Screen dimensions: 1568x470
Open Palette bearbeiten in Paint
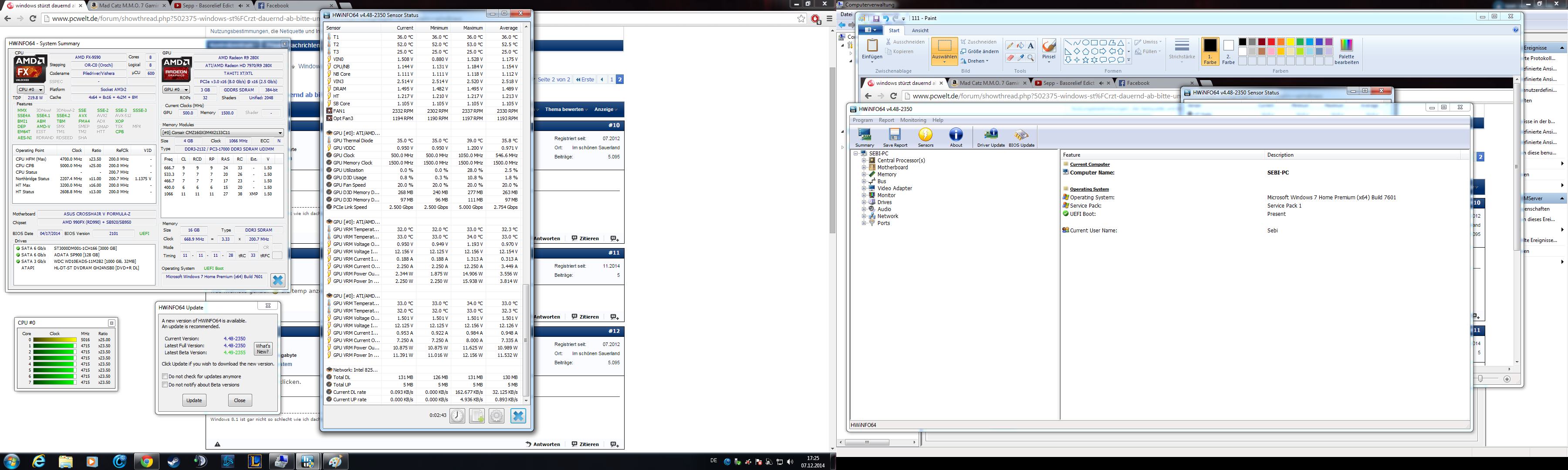1346,52
